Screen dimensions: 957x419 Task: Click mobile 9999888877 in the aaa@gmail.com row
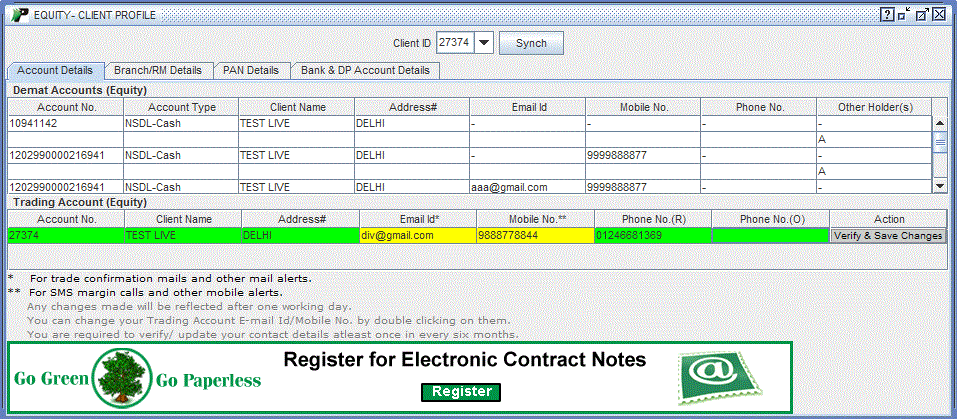coord(643,187)
